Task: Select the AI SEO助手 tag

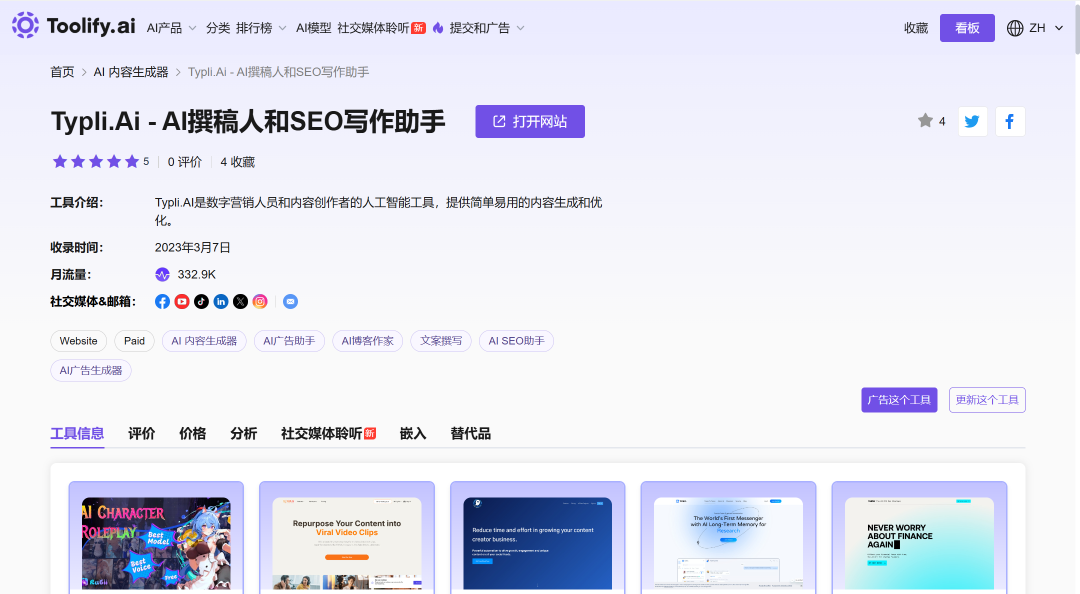Action: point(517,341)
